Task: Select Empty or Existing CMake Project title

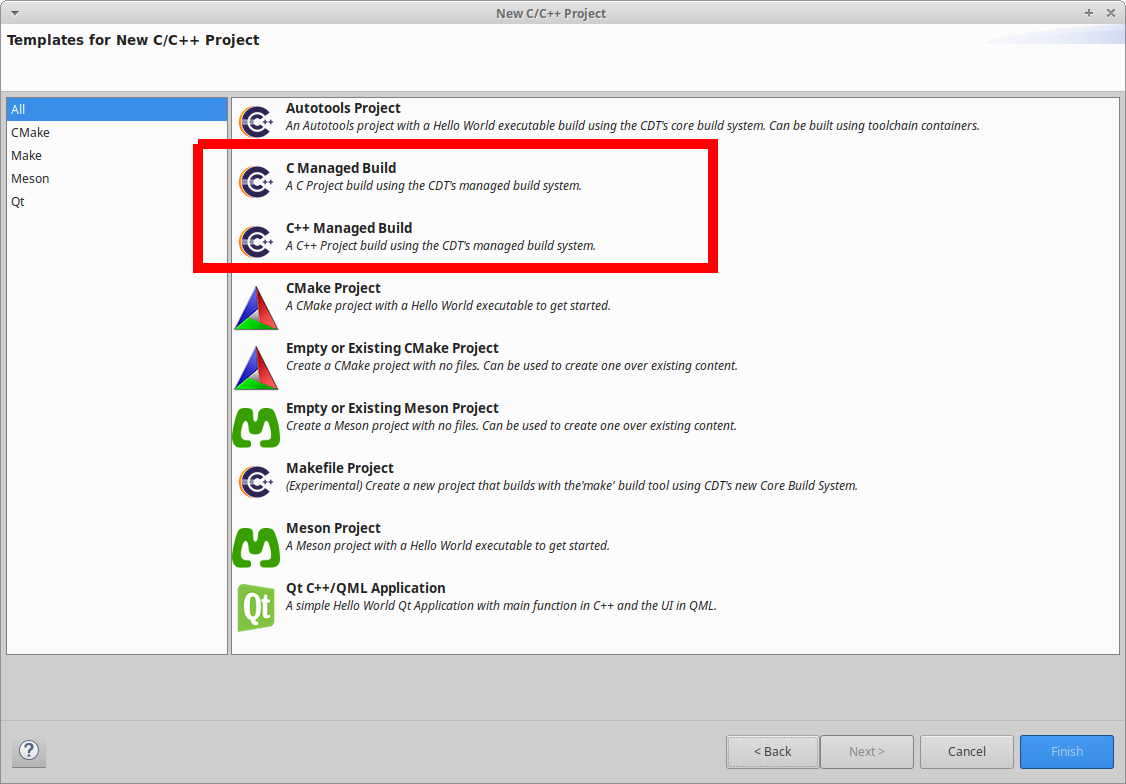Action: 392,348
